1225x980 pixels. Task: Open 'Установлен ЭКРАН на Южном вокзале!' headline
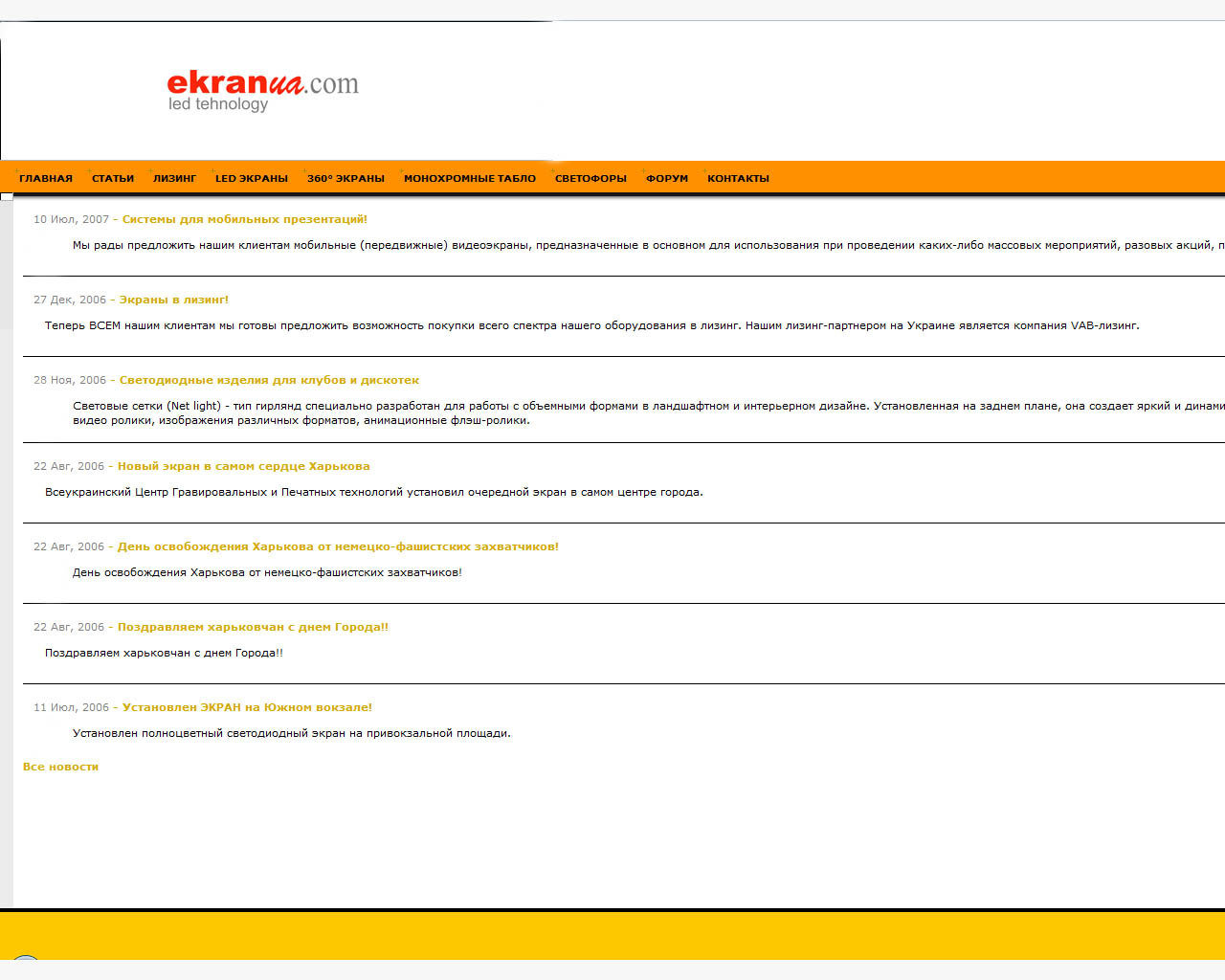click(x=247, y=707)
